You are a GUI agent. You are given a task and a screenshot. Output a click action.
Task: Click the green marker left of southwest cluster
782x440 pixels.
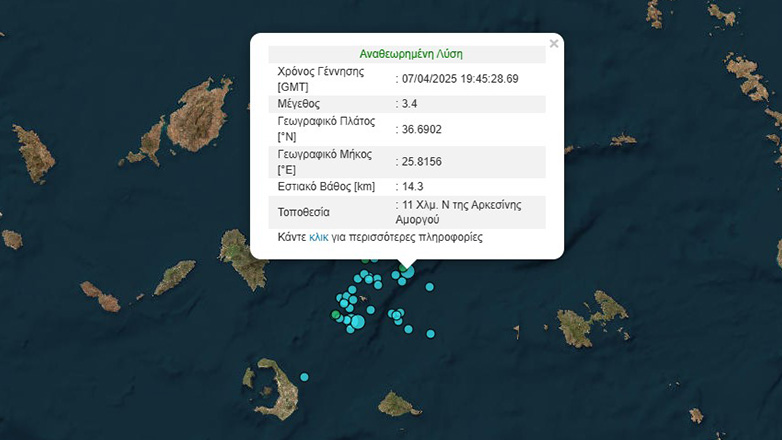pyautogui.click(x=336, y=314)
